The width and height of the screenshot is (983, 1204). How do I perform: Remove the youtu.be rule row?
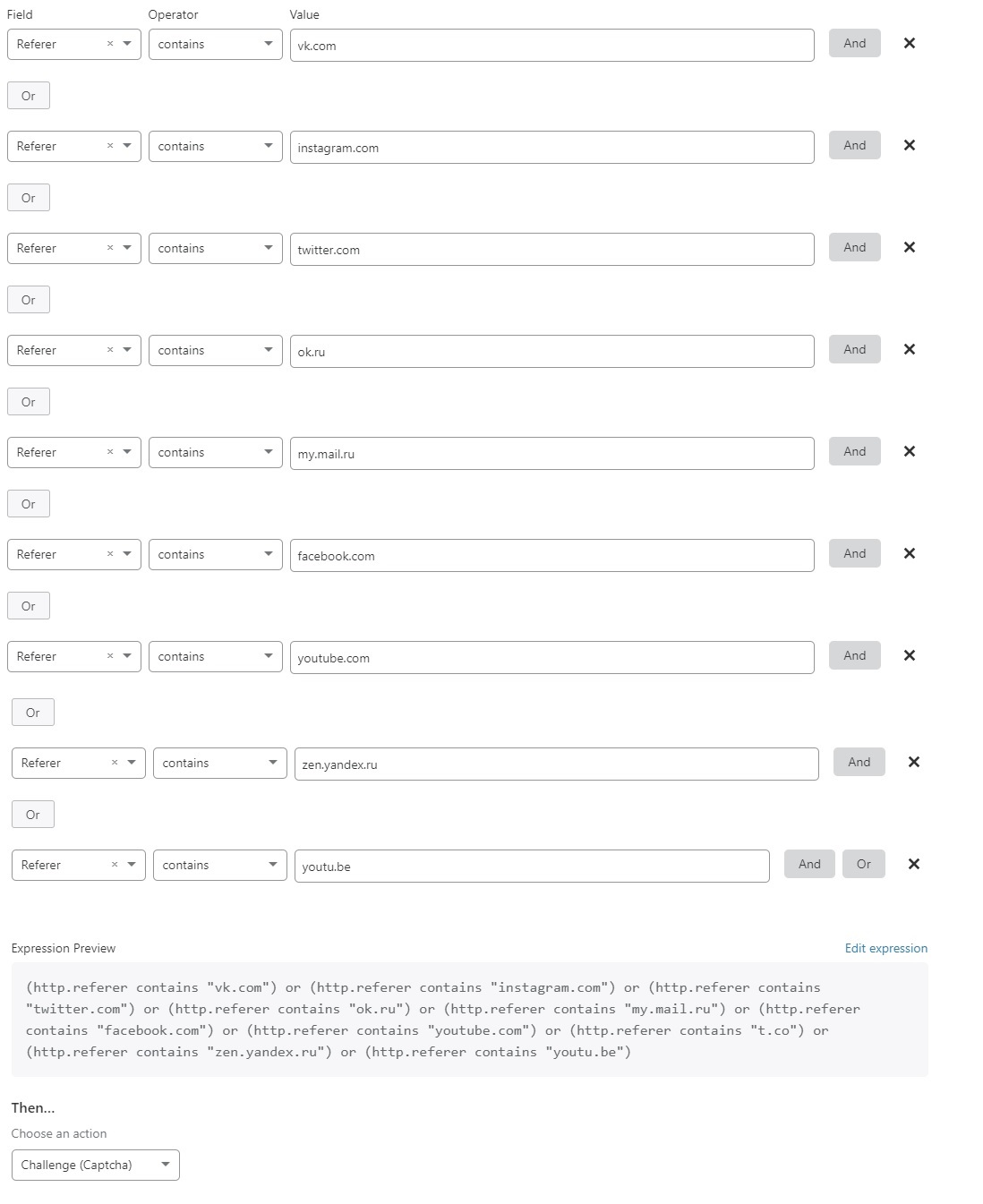coord(914,864)
